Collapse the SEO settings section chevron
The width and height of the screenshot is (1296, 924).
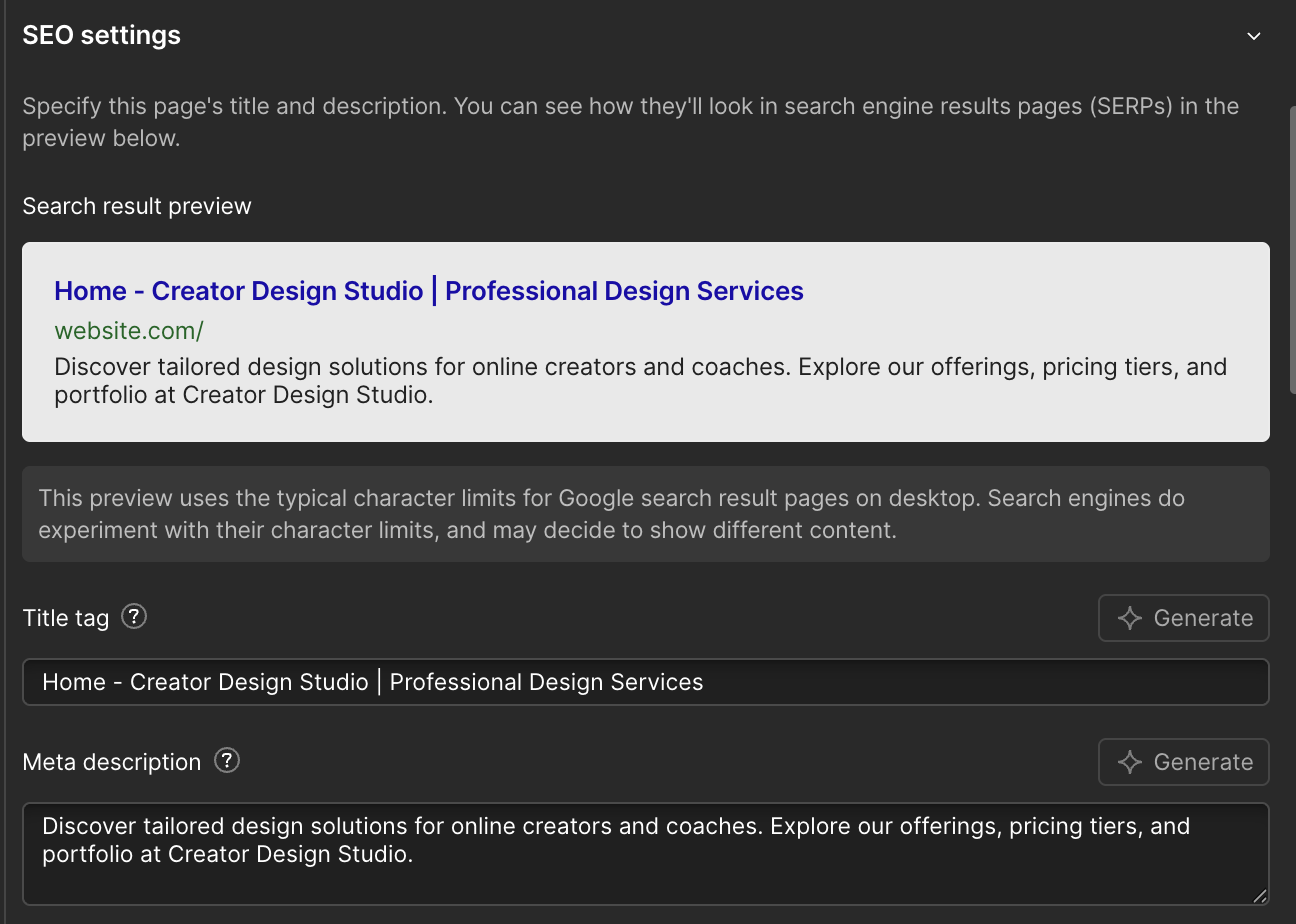point(1254,36)
